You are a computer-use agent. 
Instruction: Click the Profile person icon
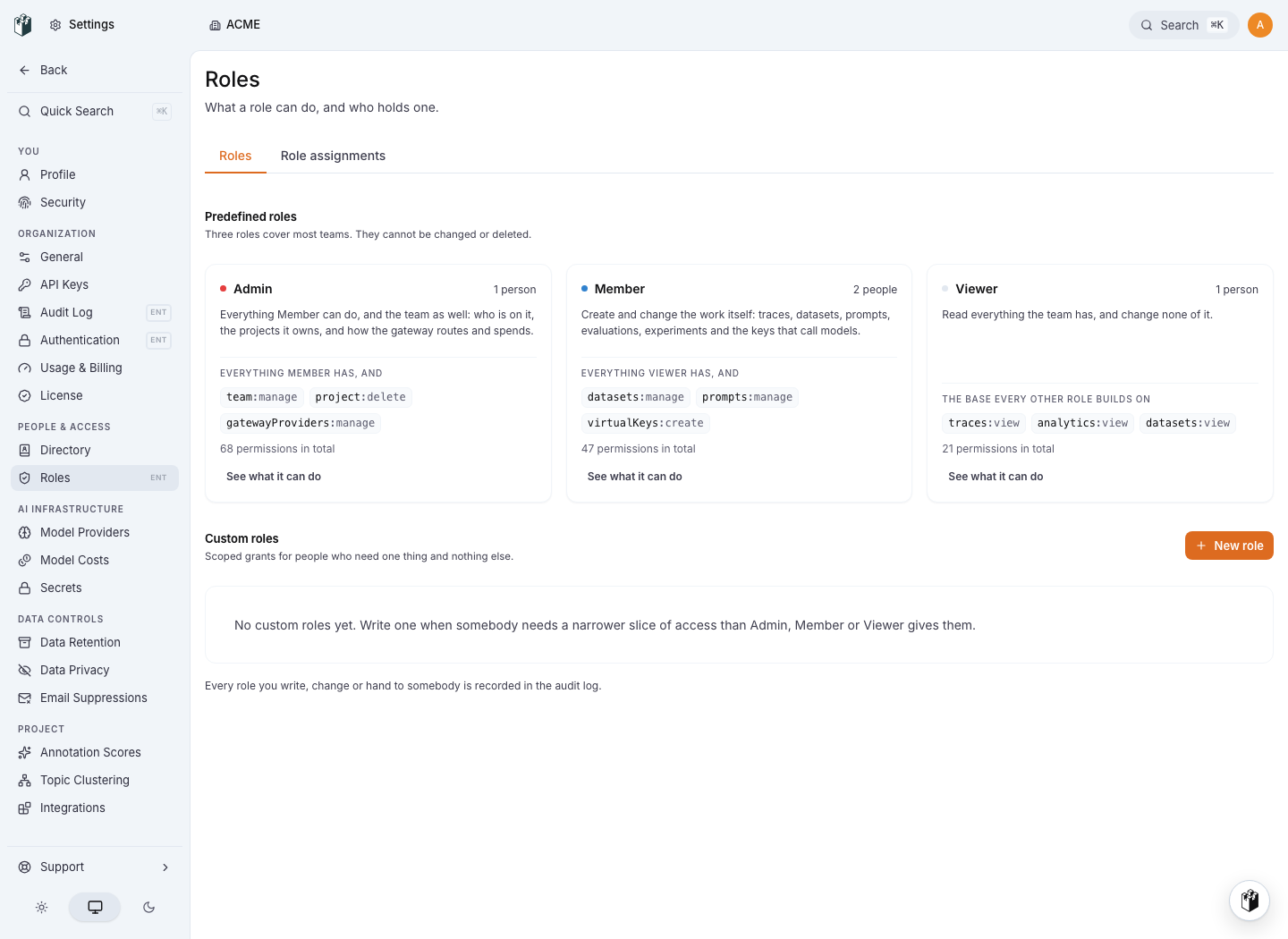[x=25, y=174]
